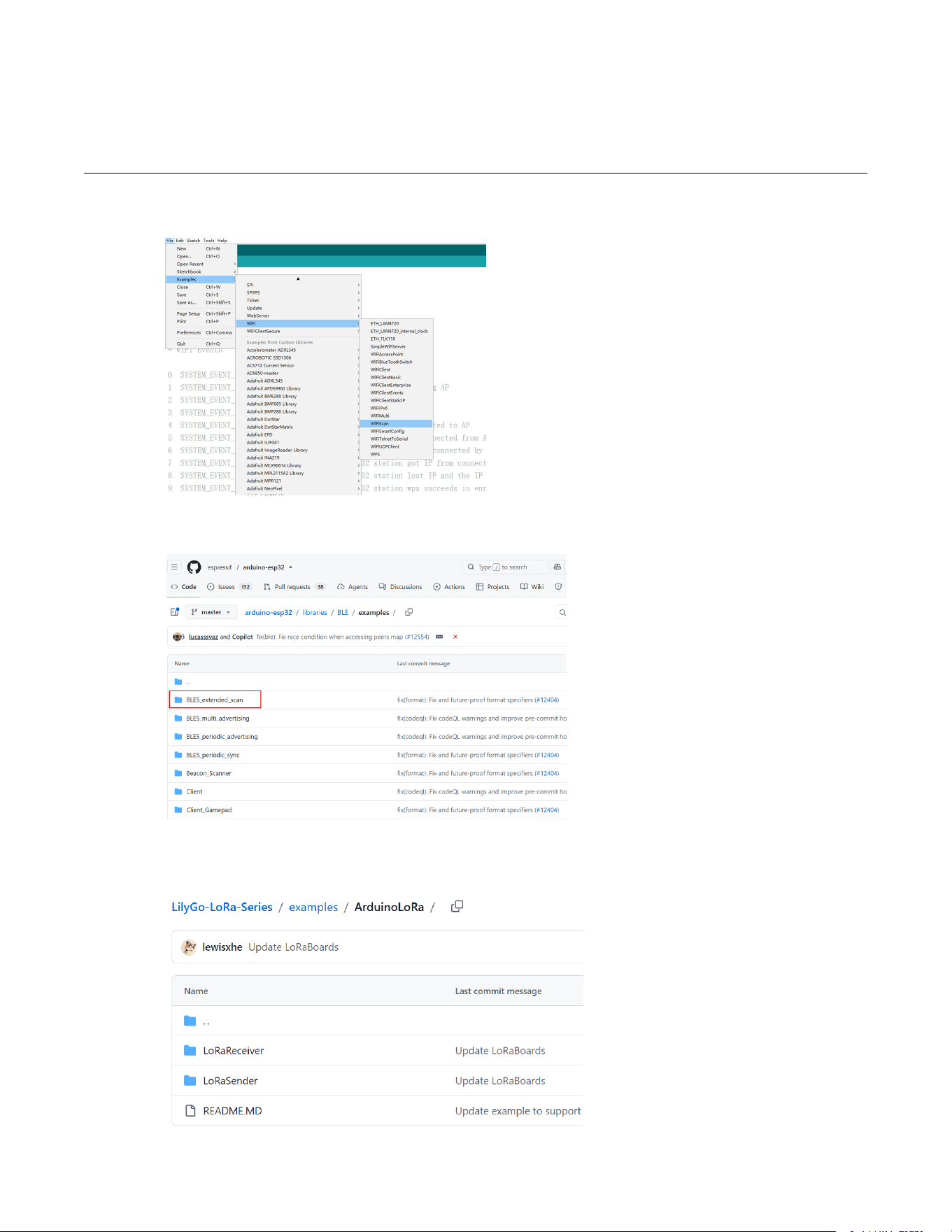Click the LoRaReceiver folder icon

pyautogui.click(x=190, y=1051)
